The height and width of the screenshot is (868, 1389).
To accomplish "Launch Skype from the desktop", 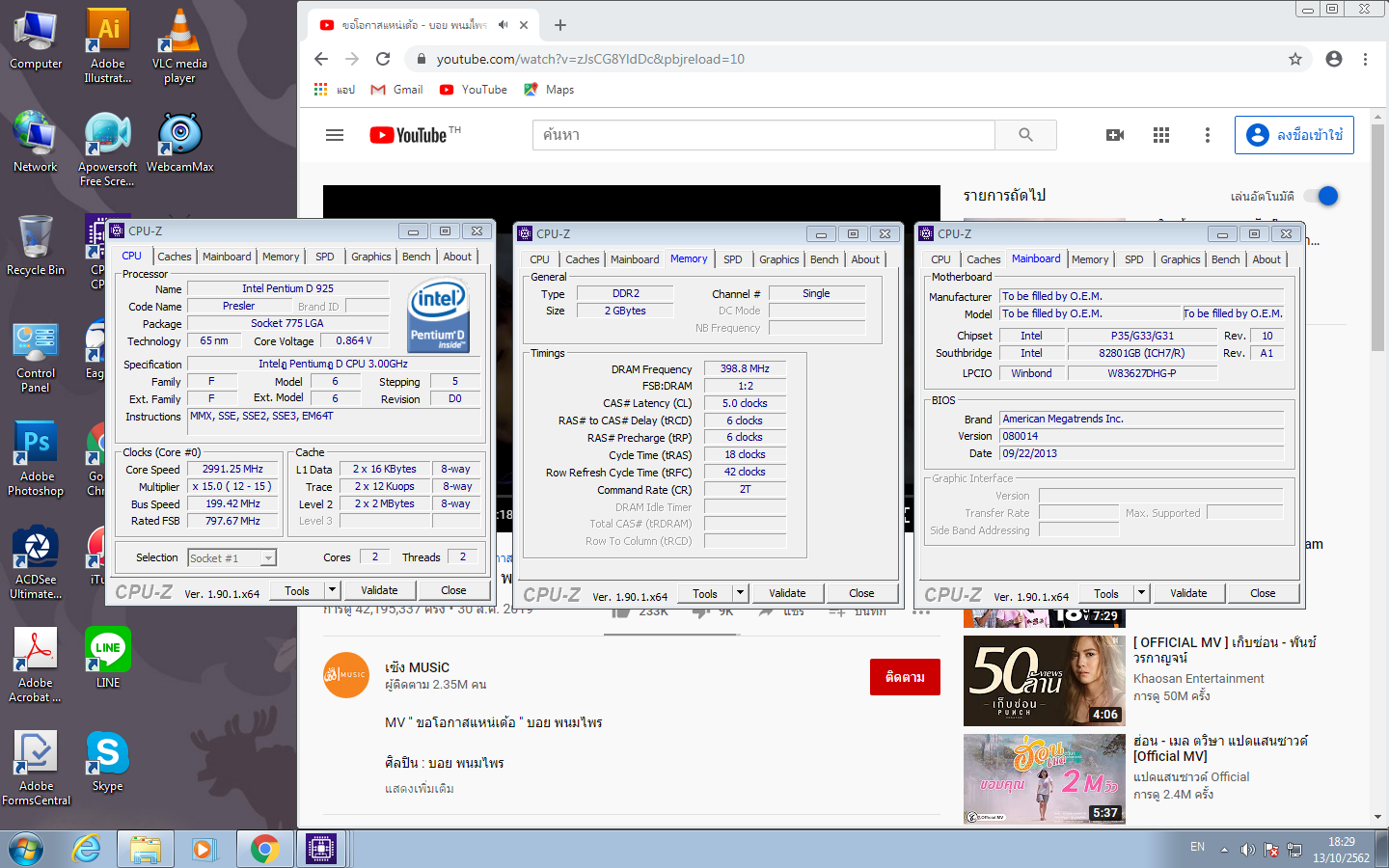I will tap(108, 762).
